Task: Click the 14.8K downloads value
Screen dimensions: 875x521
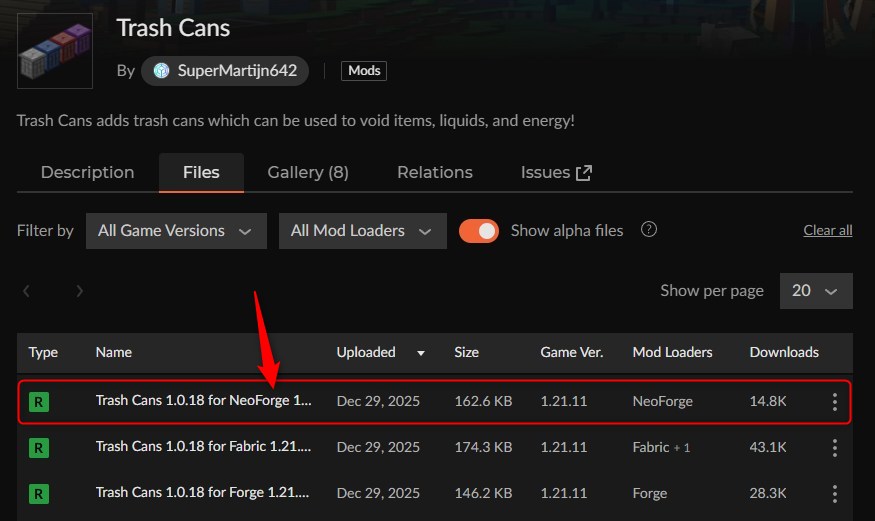Action: pyautogui.click(x=768, y=402)
